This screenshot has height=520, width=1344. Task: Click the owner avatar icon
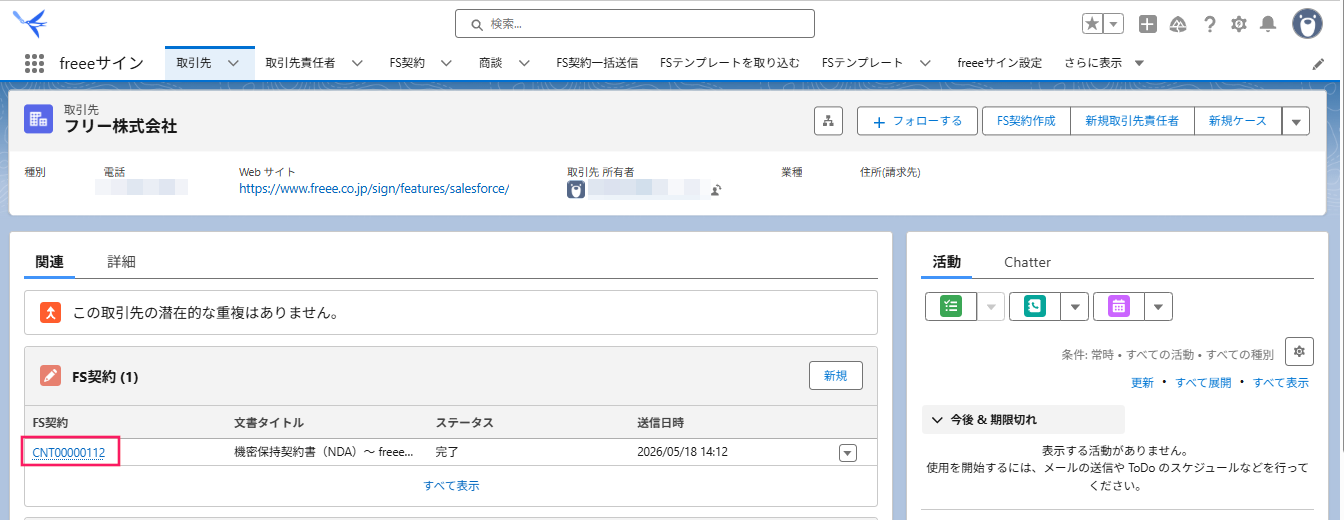click(576, 189)
